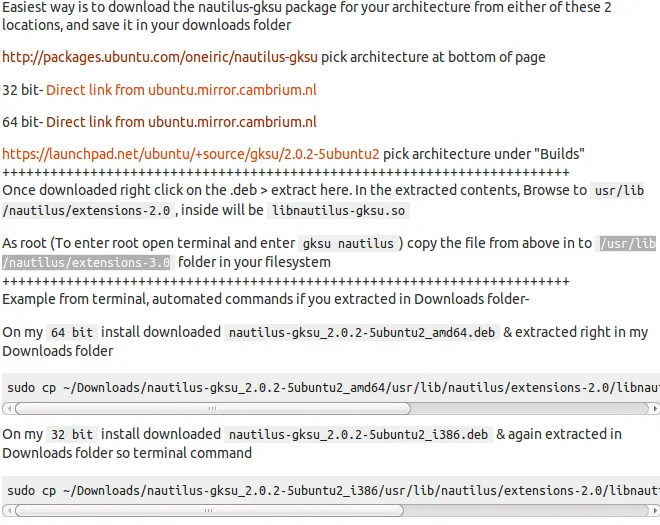The width and height of the screenshot is (660, 525).
Task: Click left arrow of amd64 command scrollbar
Action: (x=9, y=408)
